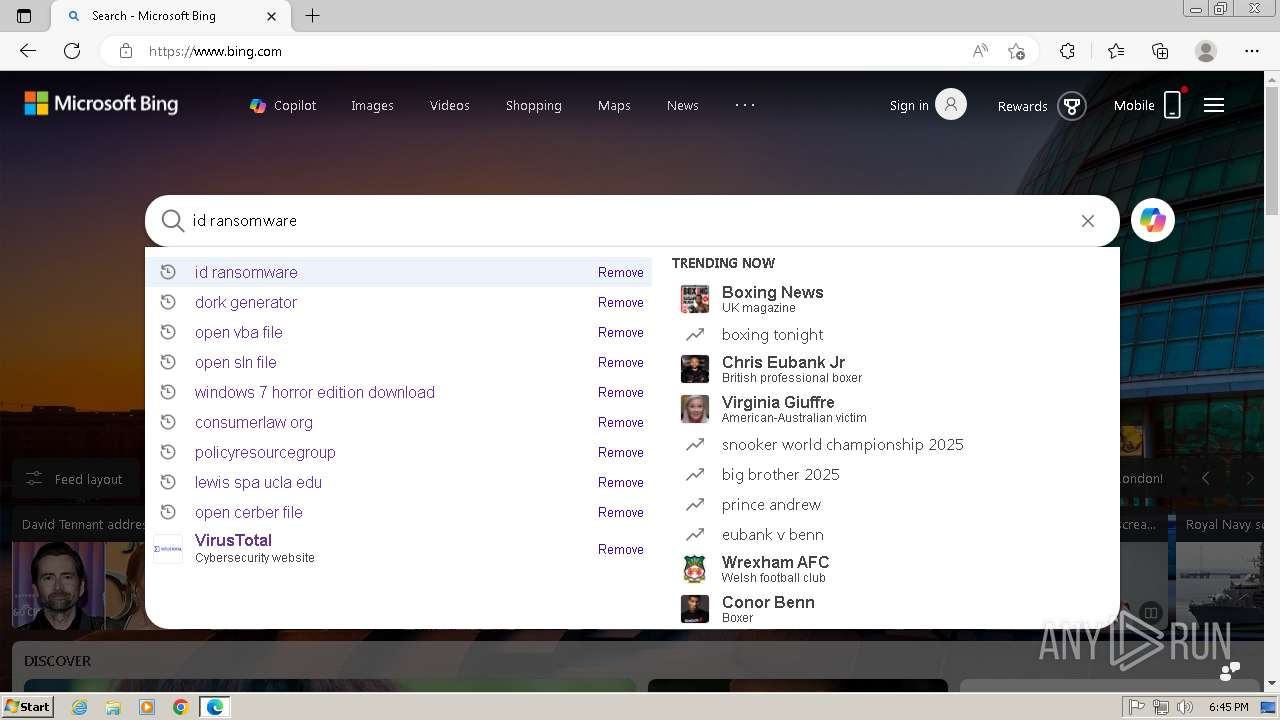Click the VirusTotal suggestion logo
This screenshot has height=720, width=1280.
(x=168, y=549)
